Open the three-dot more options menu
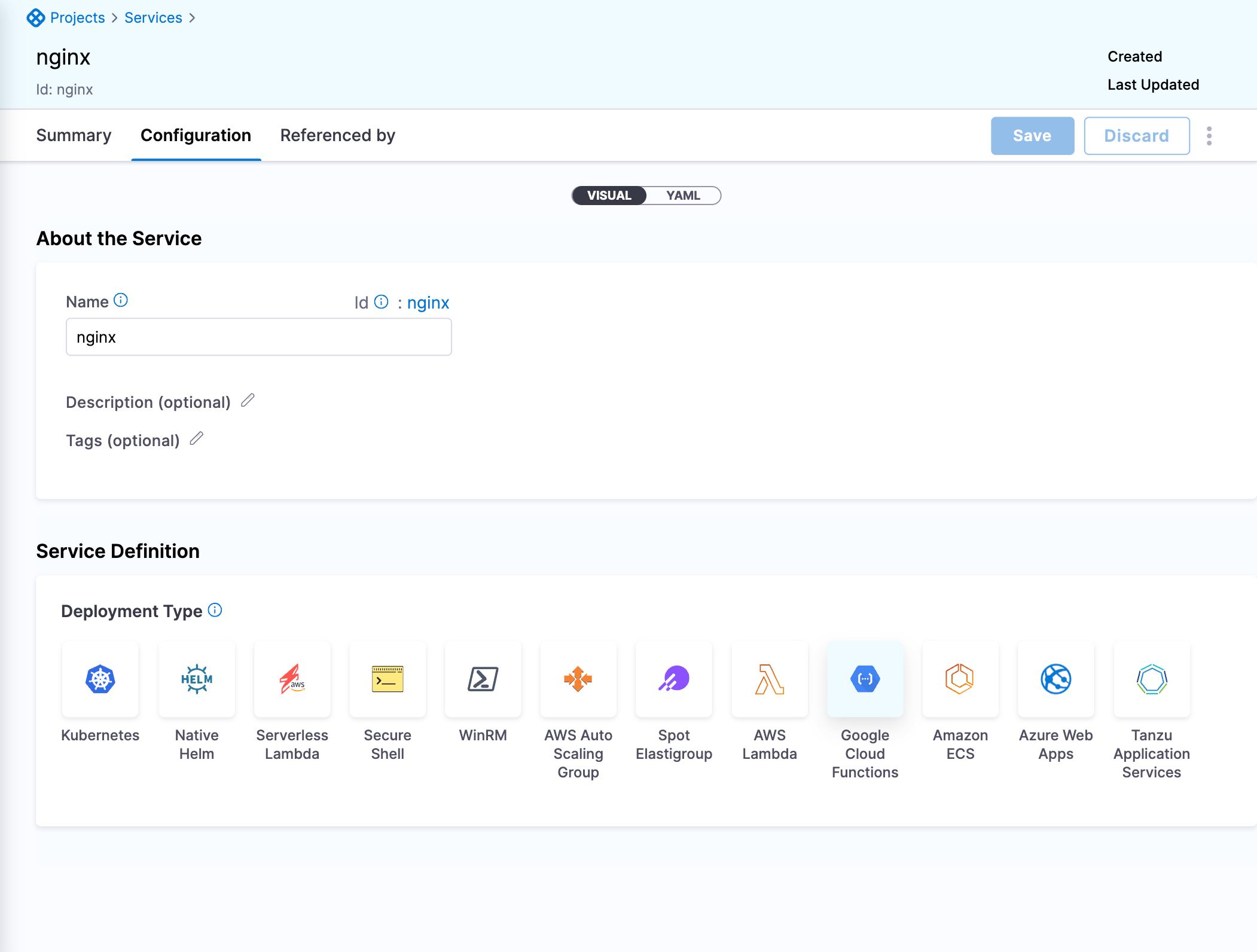The width and height of the screenshot is (1257, 952). coord(1209,136)
